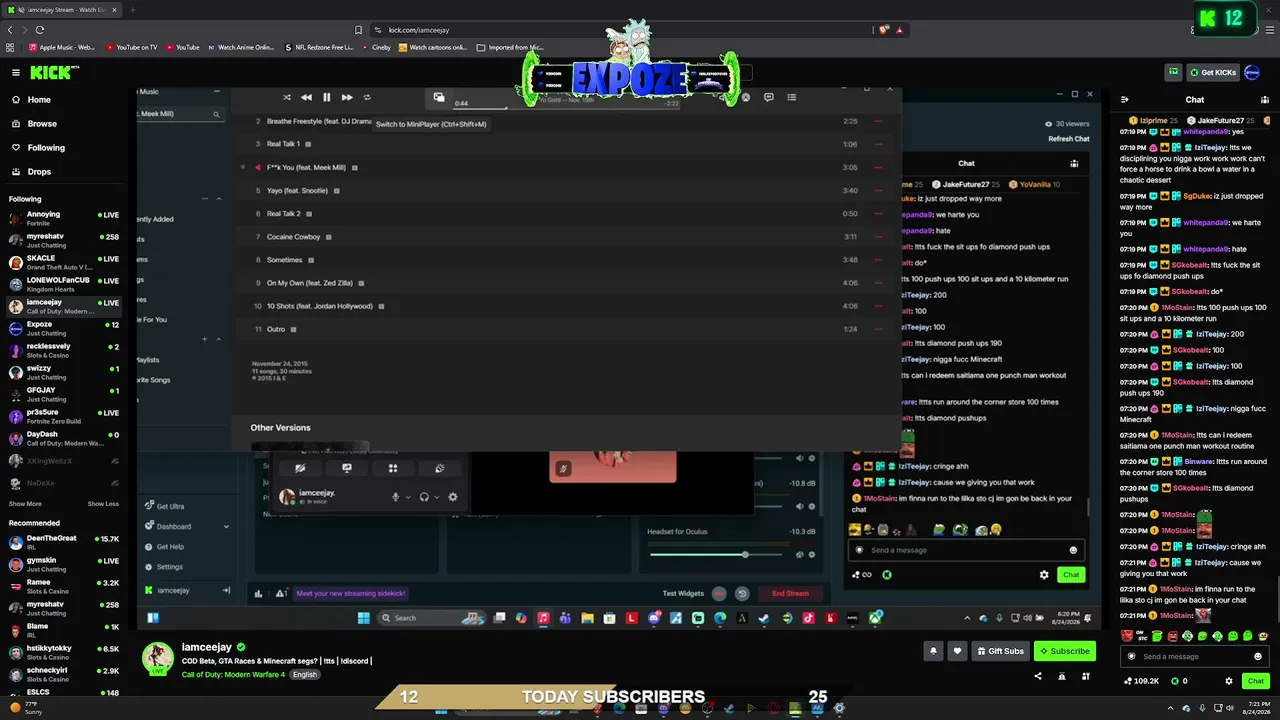Shuffle songs in Apple Music window

pyautogui.click(x=287, y=97)
